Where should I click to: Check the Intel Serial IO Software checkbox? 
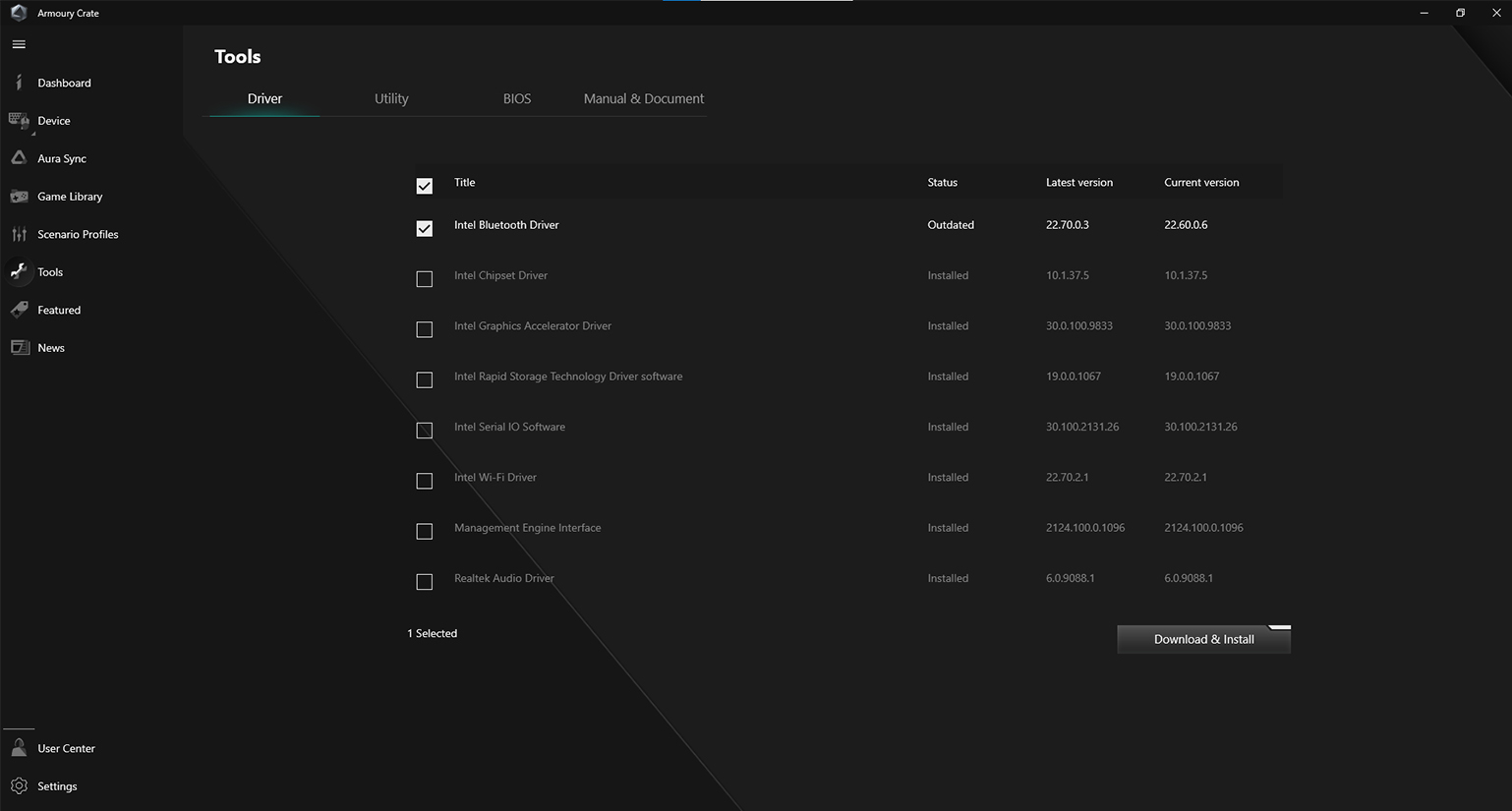point(424,431)
